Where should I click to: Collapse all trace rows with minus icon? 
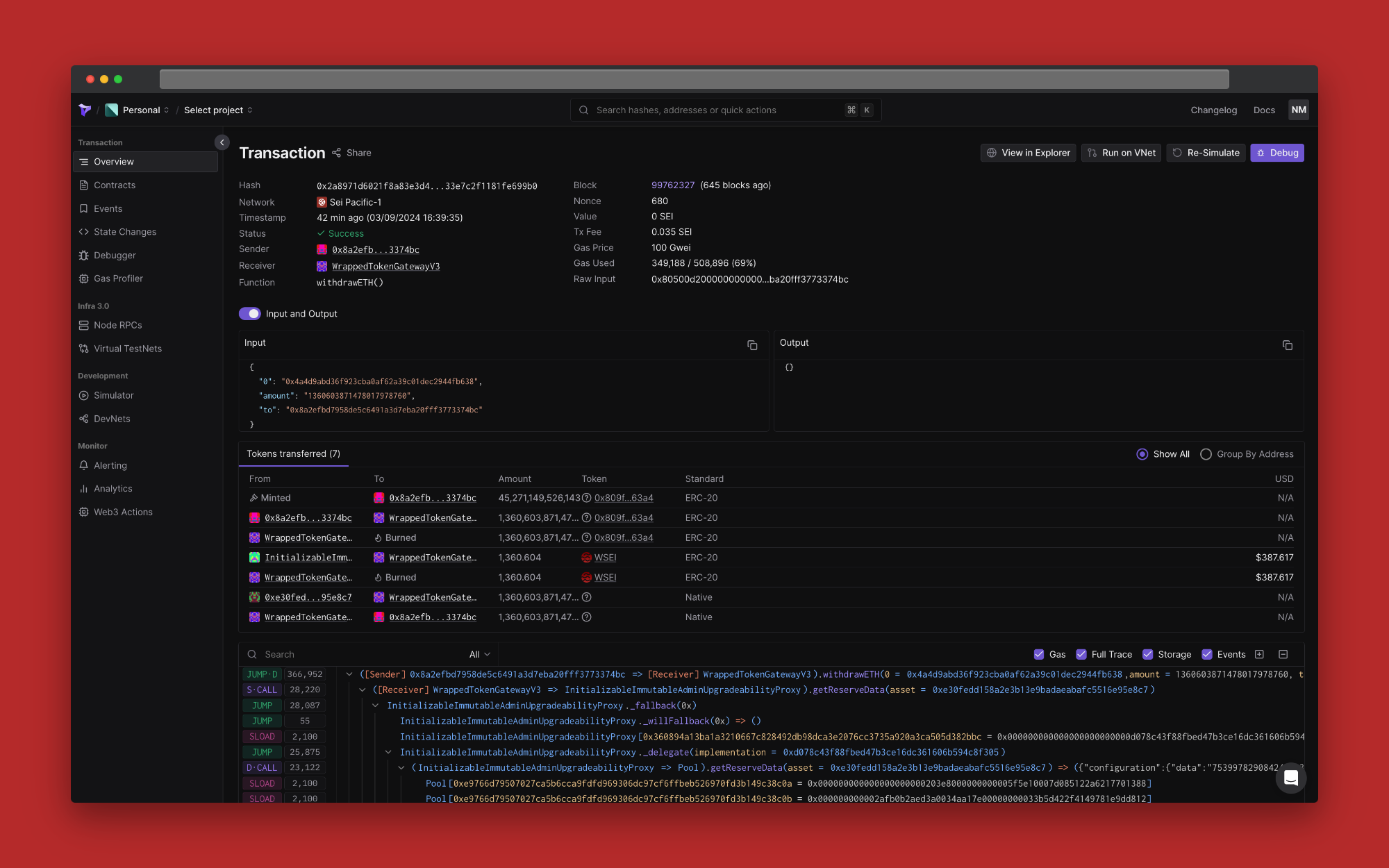1283,654
